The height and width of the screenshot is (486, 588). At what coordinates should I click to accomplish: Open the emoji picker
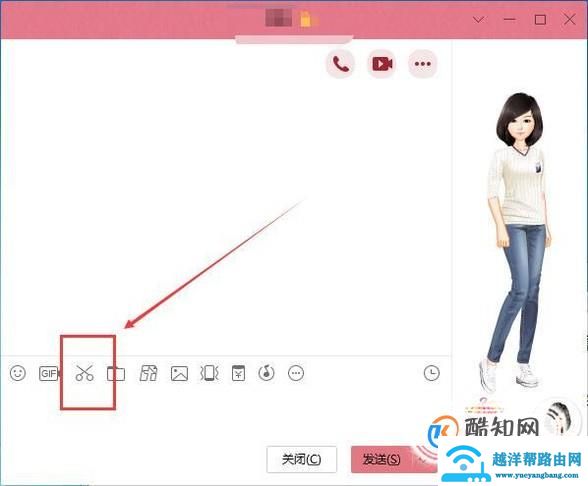pyautogui.click(x=18, y=373)
